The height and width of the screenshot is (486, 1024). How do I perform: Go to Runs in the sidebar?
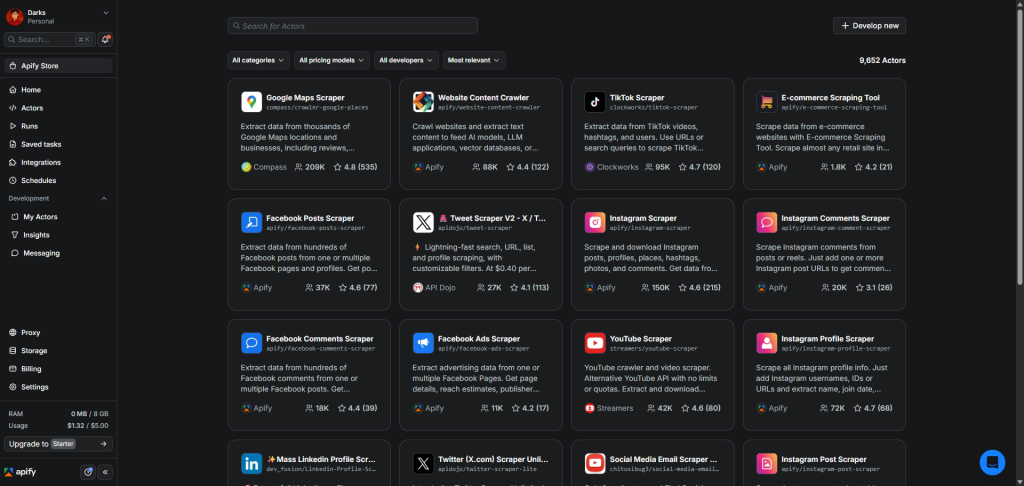pyautogui.click(x=30, y=126)
